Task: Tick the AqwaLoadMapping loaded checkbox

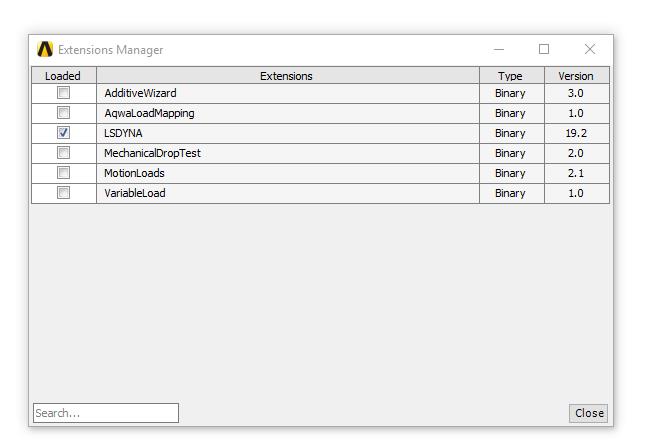Action: click(64, 113)
